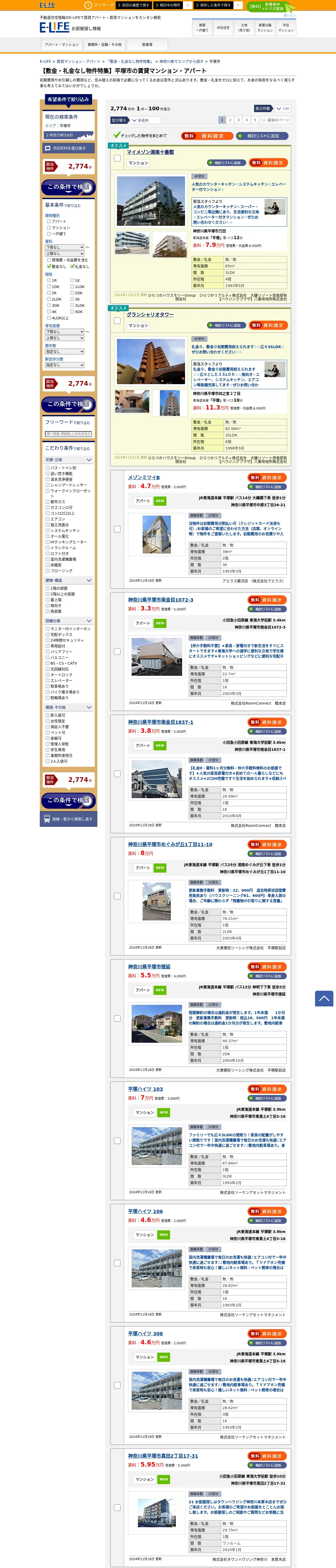This screenshot has height=1568, width=336.
Task: Open 賃料 上限なし dropdown
Action: (x=65, y=253)
